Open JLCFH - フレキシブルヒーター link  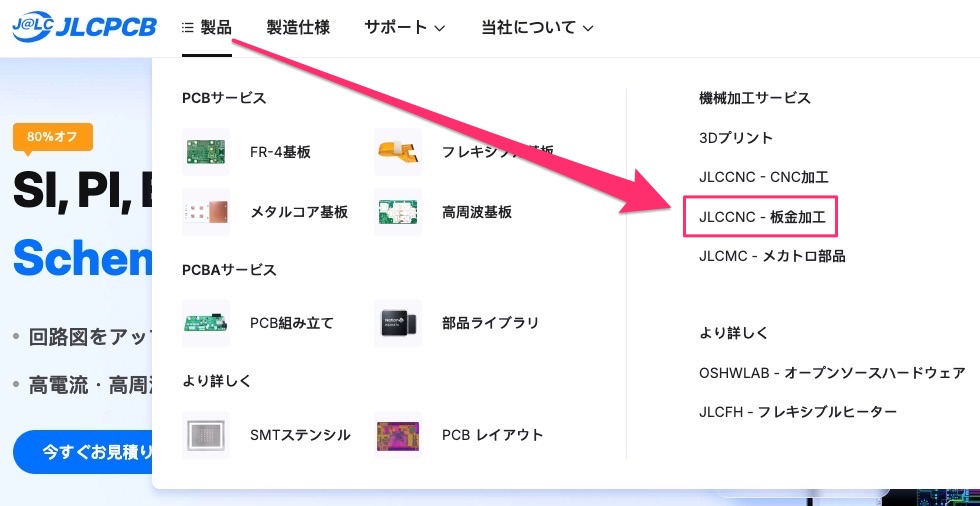click(x=798, y=412)
